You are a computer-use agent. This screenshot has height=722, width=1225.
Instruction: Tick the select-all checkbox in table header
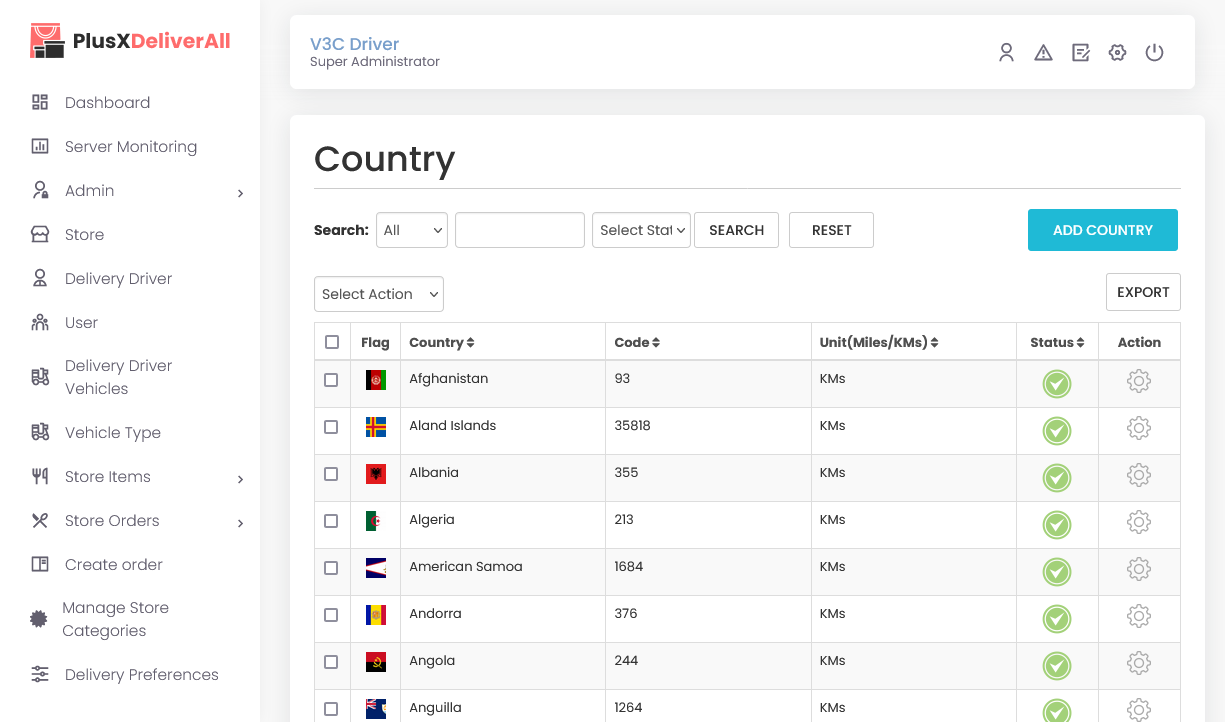pyautogui.click(x=332, y=342)
